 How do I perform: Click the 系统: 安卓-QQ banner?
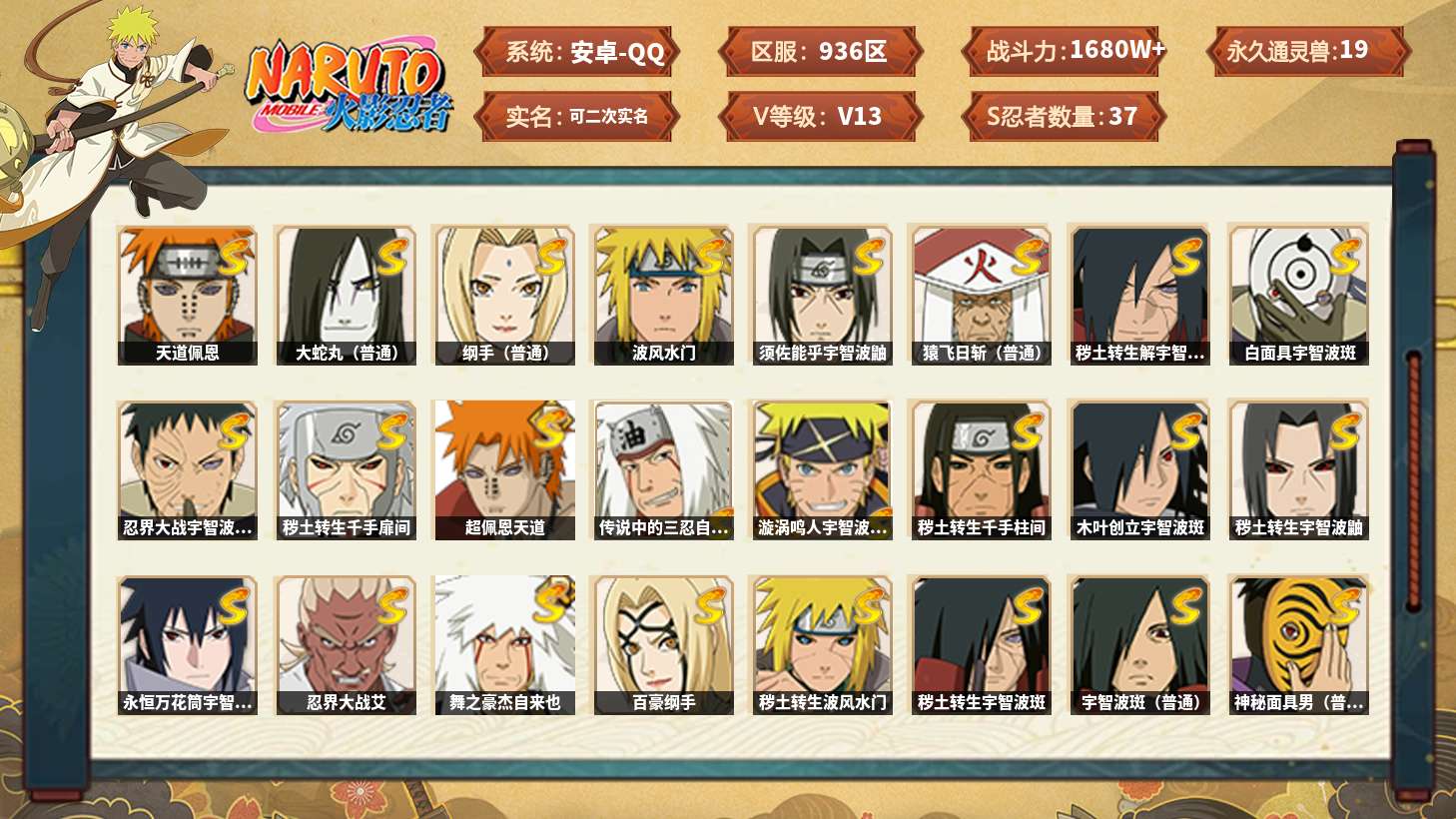click(577, 52)
